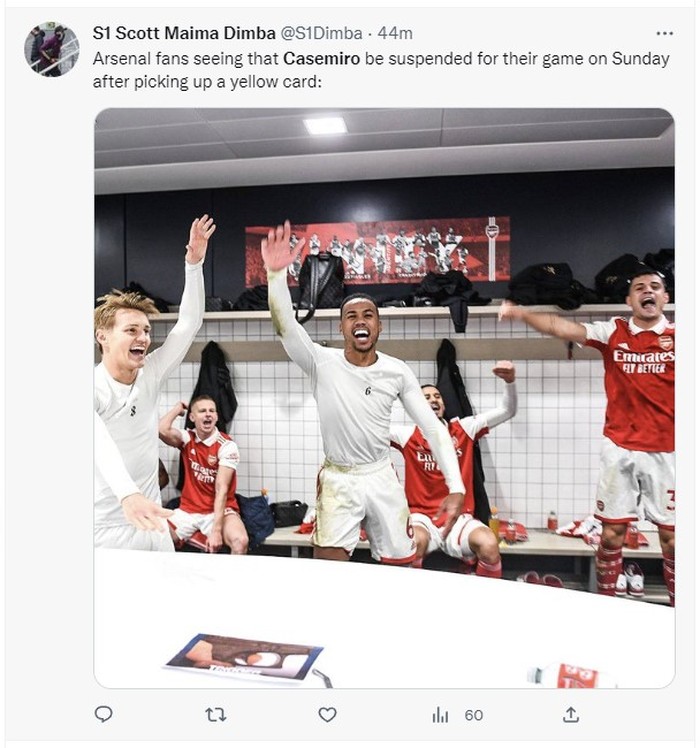Open the tweet via the 44m timestamp
Image resolution: width=700 pixels, height=748 pixels.
coord(395,34)
